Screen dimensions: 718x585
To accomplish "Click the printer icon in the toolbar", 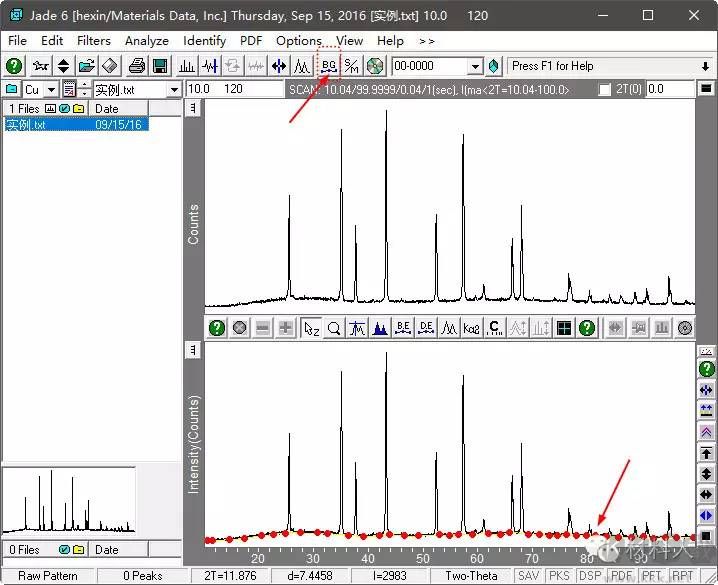I will coord(137,66).
